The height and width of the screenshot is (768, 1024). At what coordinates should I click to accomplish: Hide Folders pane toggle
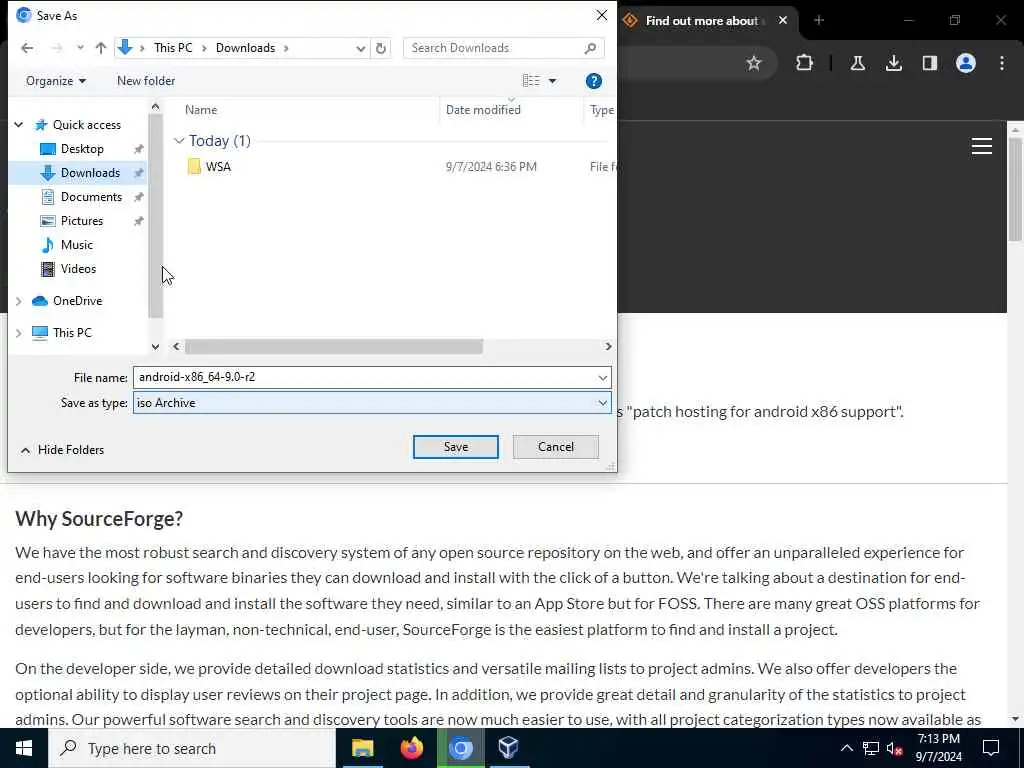click(62, 450)
